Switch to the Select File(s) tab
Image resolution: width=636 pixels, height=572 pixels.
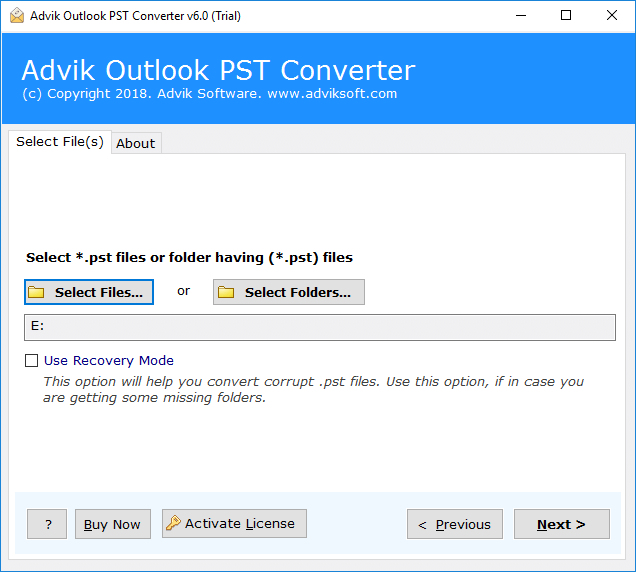[x=60, y=142]
